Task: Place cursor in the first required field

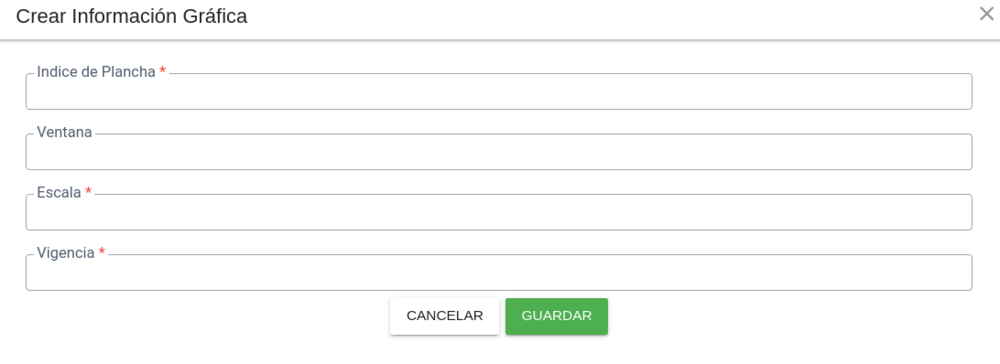Action: (x=499, y=91)
